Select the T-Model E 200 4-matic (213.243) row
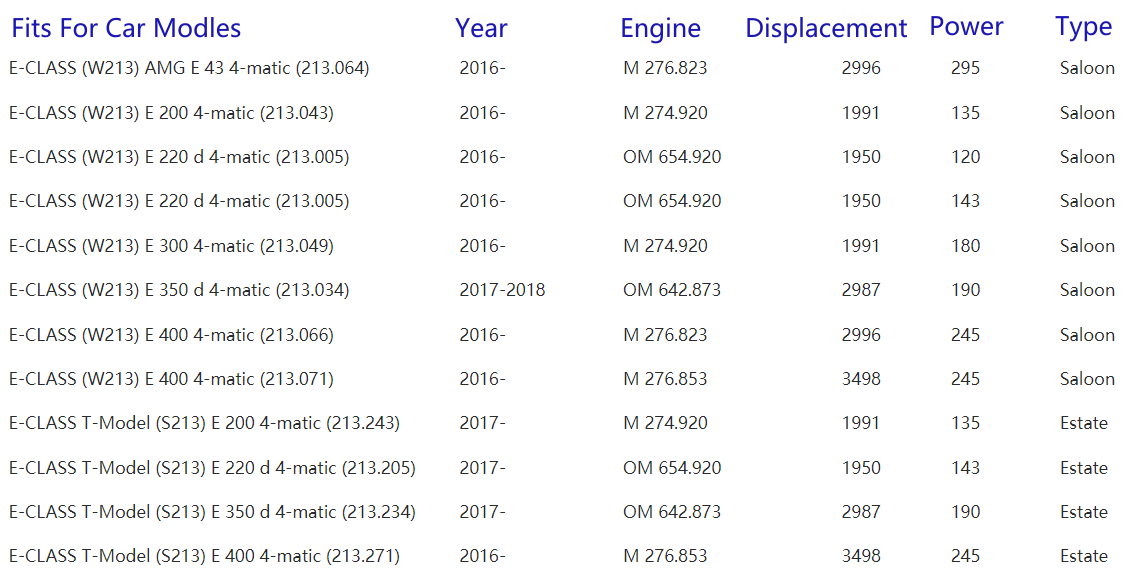 [204, 423]
